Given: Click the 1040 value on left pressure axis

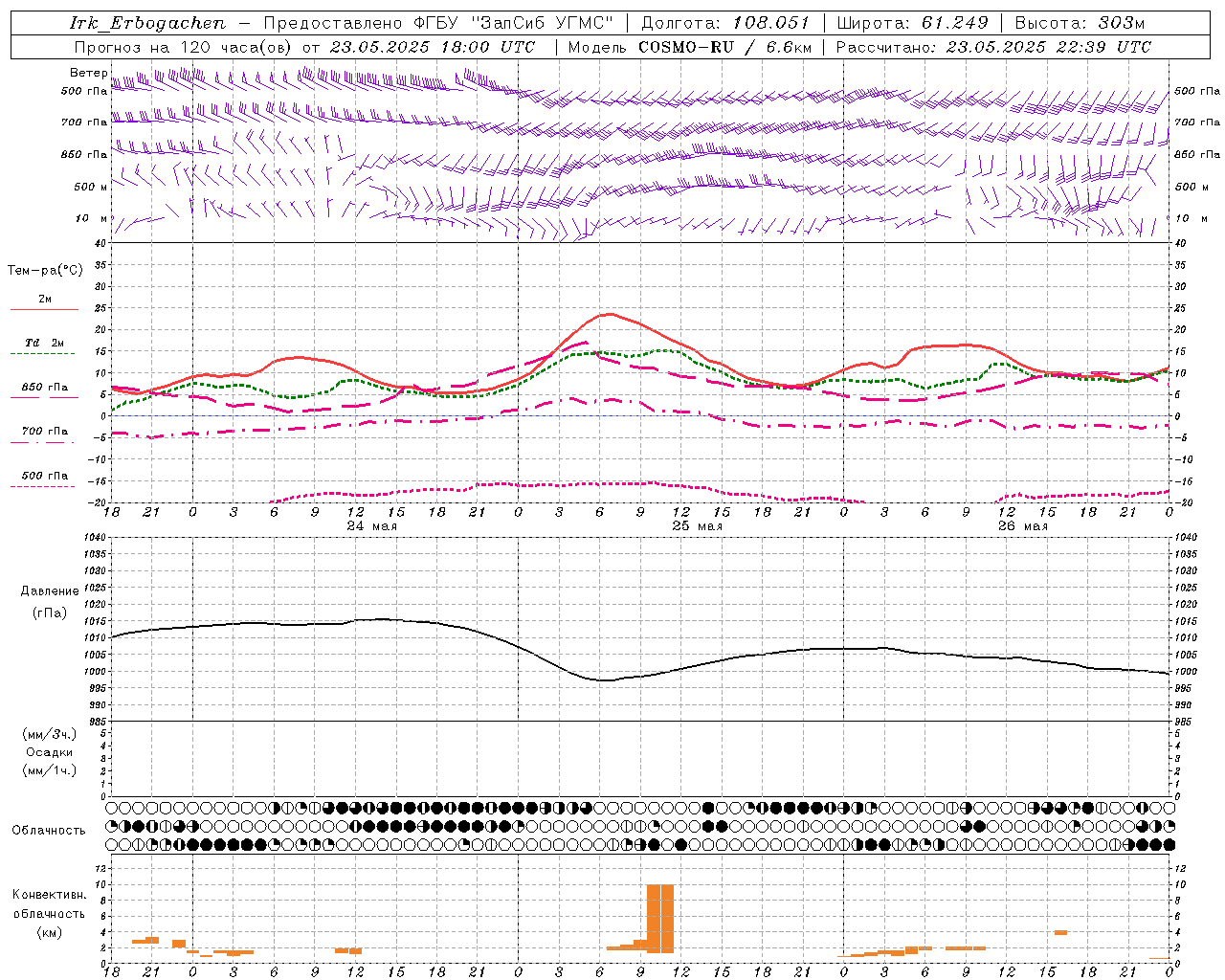Looking at the screenshot, I should pos(95,537).
